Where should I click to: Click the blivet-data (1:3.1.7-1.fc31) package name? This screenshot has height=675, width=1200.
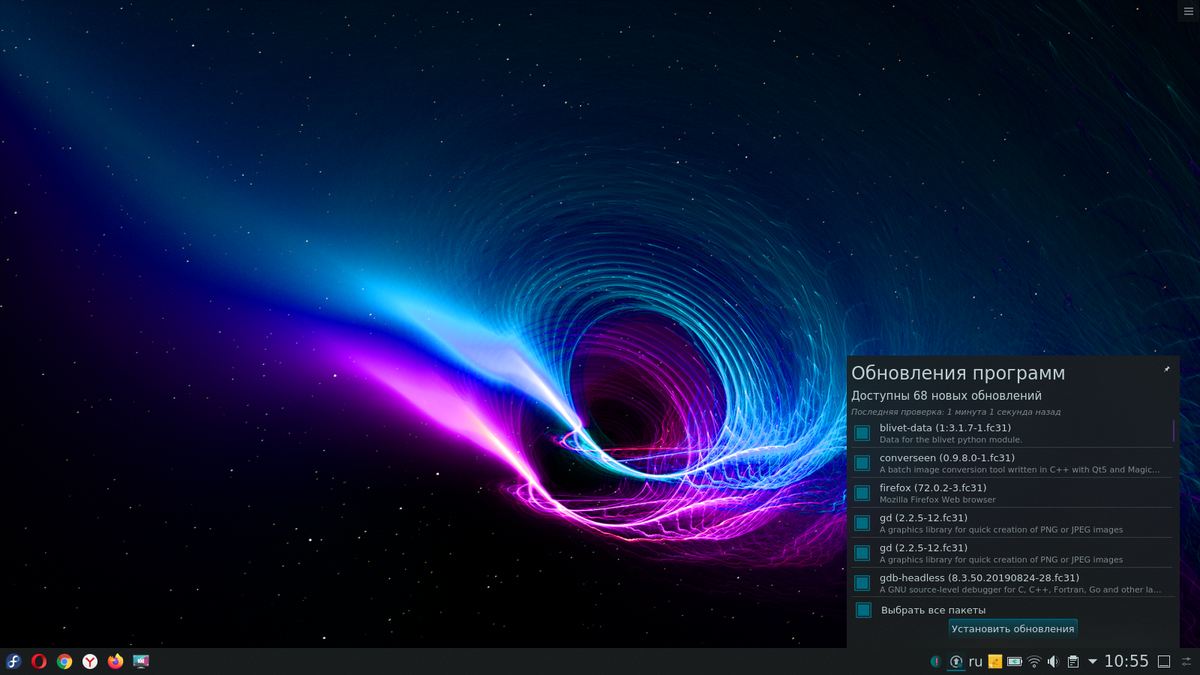945,428
